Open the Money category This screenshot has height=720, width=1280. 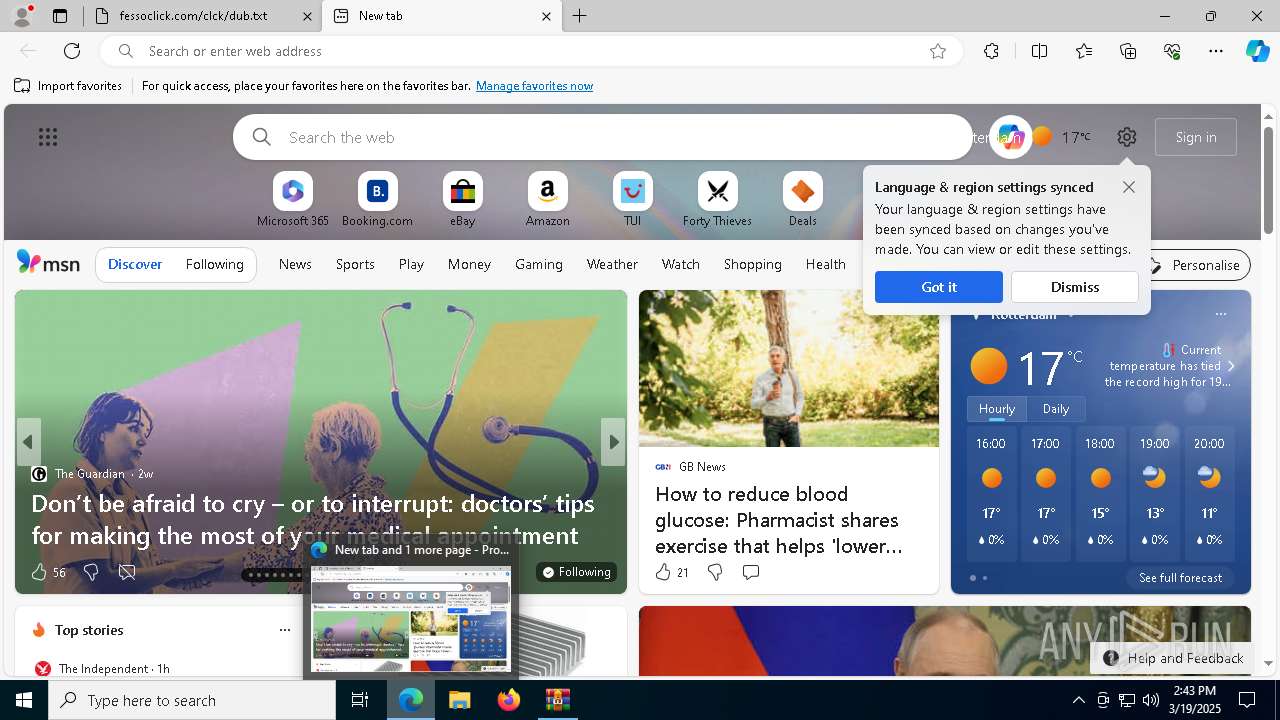[469, 264]
